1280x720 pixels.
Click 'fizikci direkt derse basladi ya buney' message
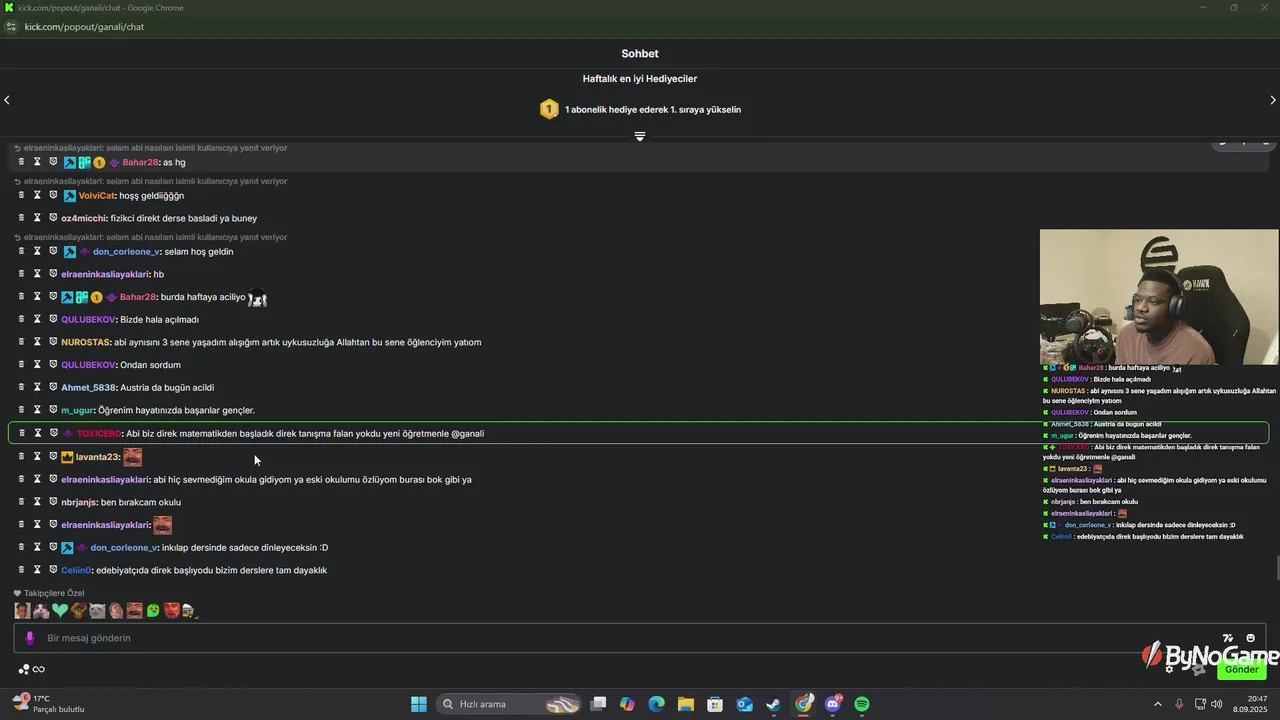pos(184,218)
